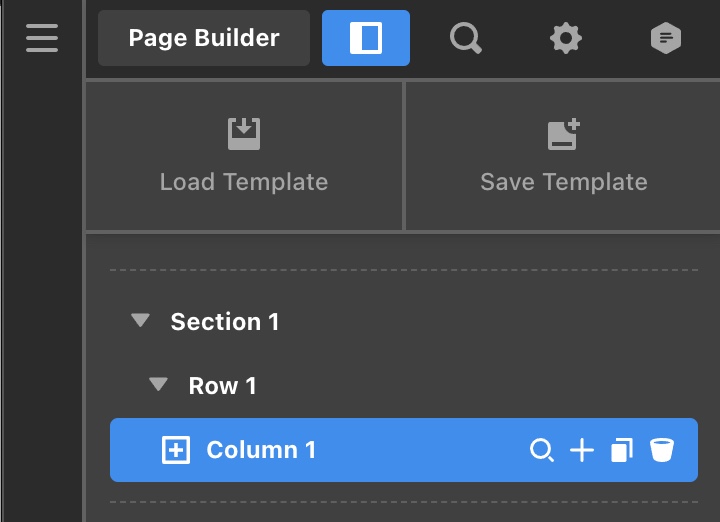Select Row 1 in the tree
This screenshot has height=522, width=720.
click(222, 386)
